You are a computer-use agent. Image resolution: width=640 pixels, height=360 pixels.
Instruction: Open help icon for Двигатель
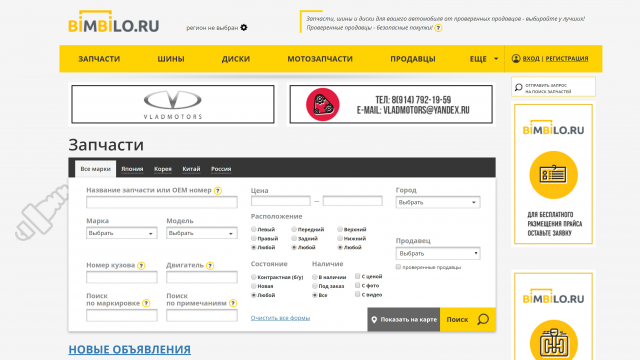[210, 266]
